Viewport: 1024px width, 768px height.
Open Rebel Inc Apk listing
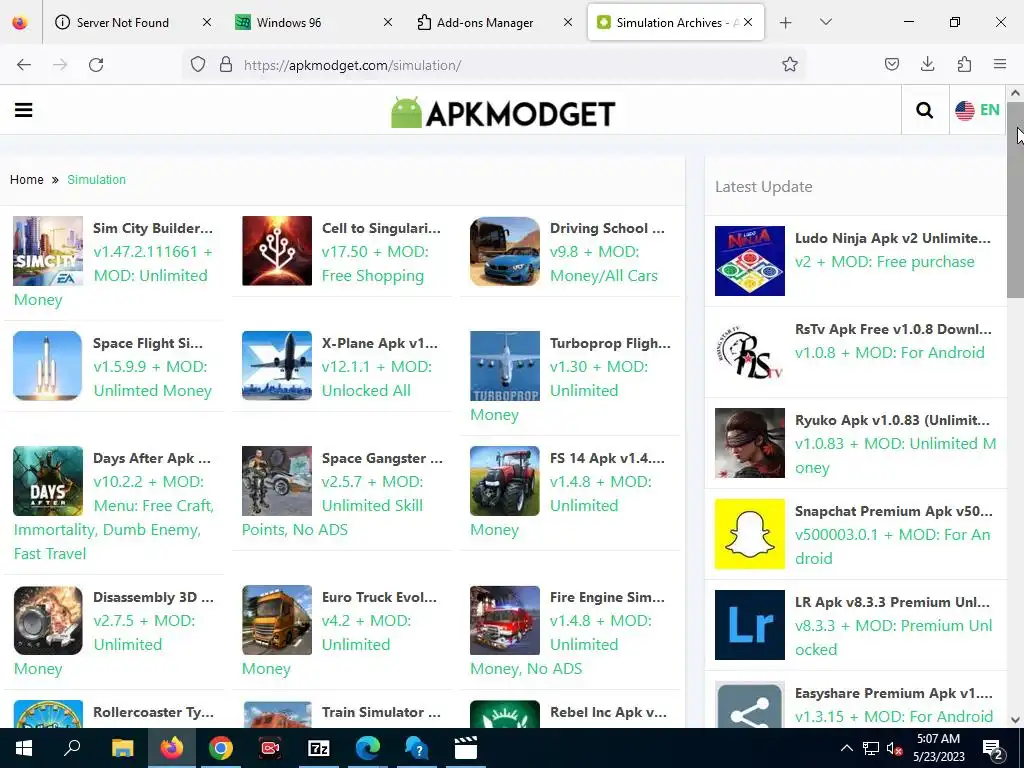coord(608,712)
